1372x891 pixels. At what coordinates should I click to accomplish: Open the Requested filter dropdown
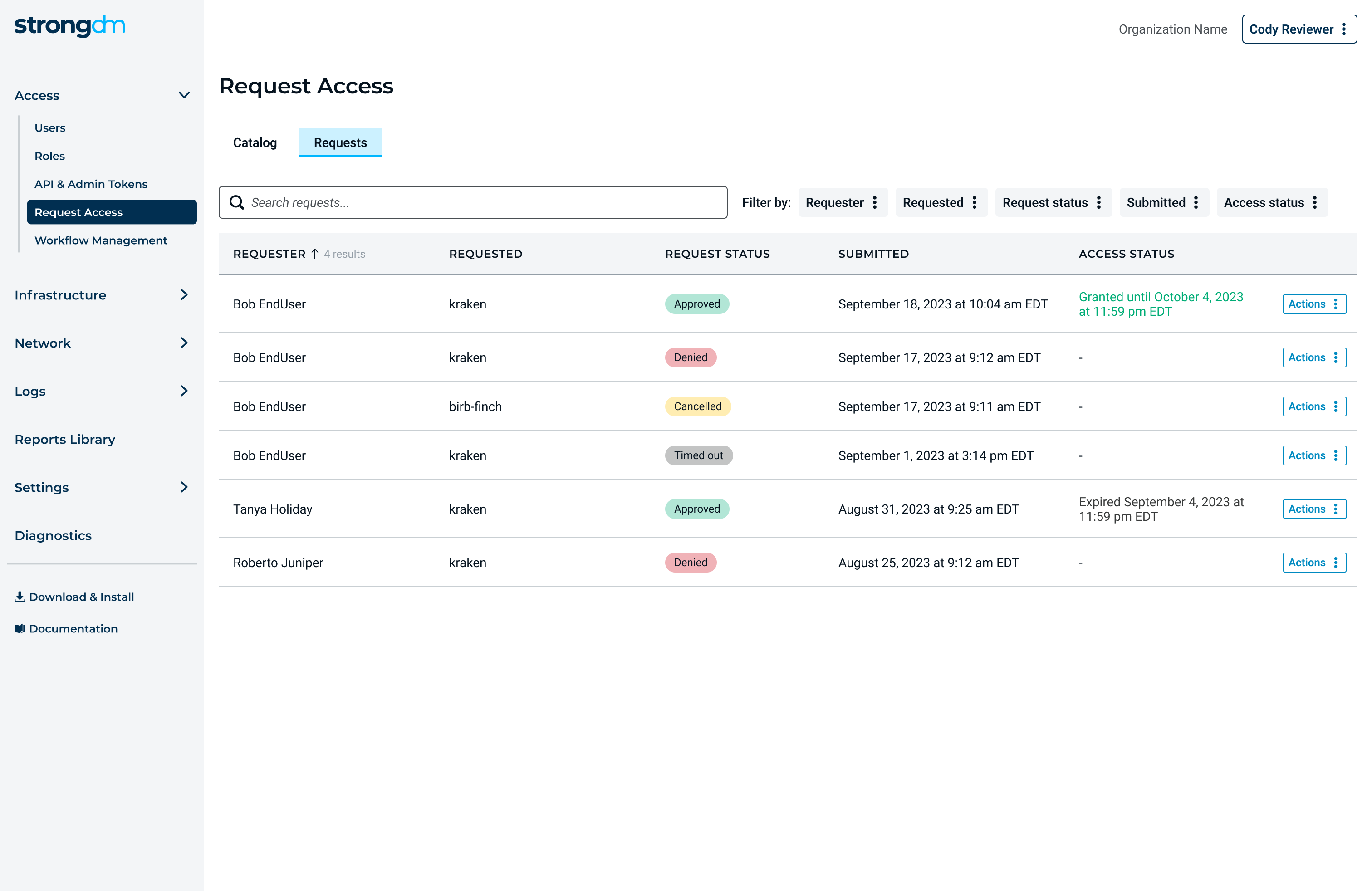(x=941, y=202)
